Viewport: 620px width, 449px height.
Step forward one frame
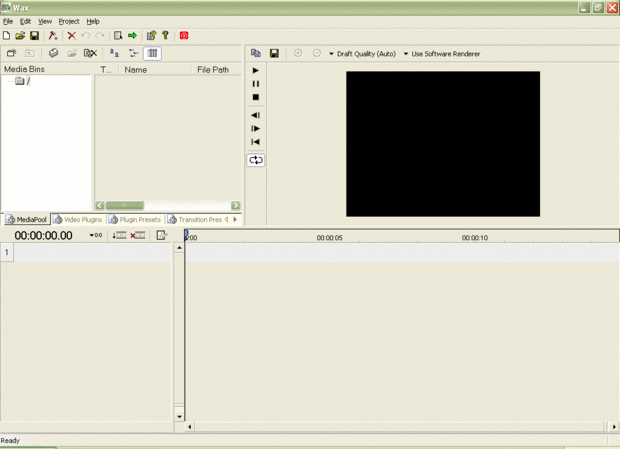click(x=255, y=128)
